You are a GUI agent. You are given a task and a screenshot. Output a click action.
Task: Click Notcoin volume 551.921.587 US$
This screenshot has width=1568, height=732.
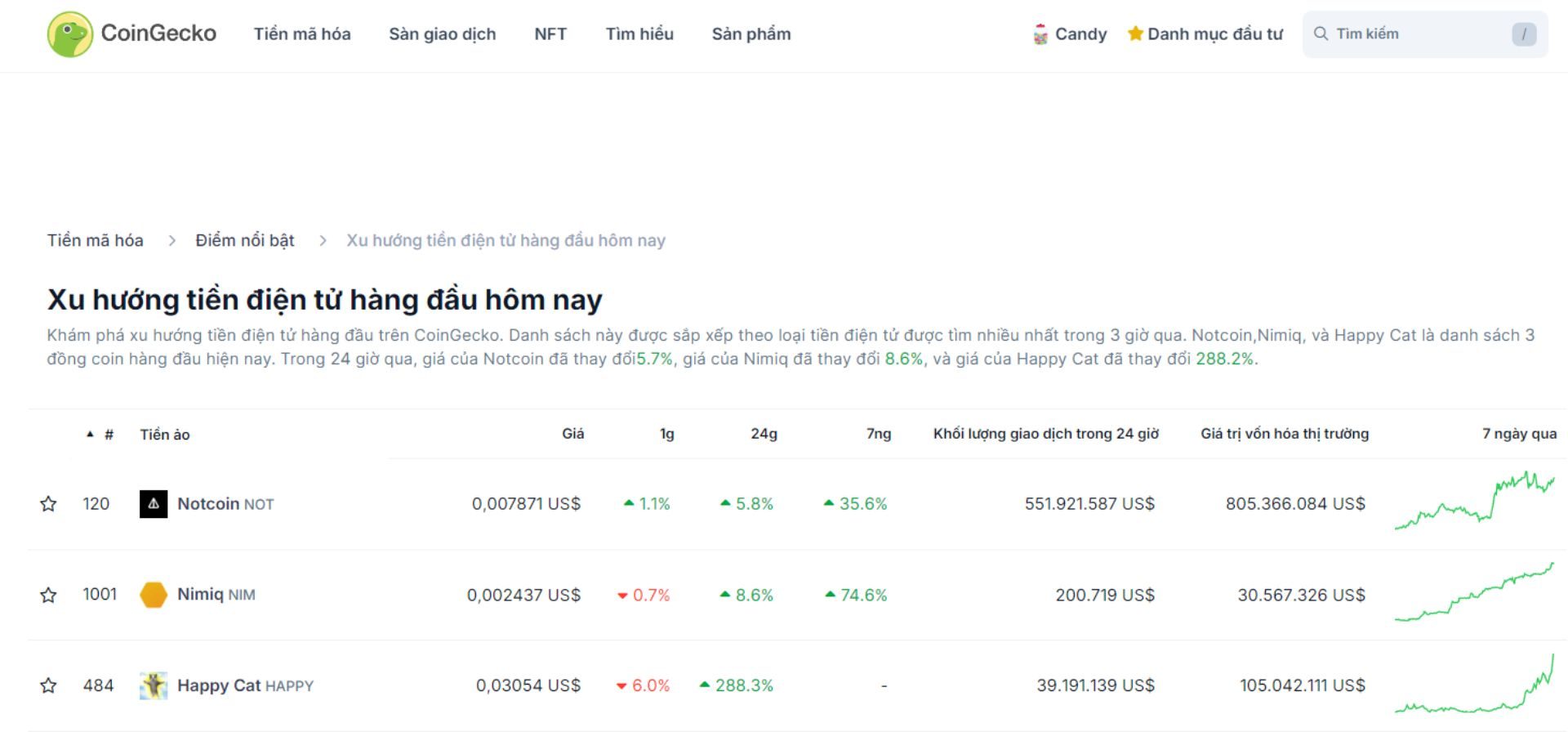[x=1089, y=504]
